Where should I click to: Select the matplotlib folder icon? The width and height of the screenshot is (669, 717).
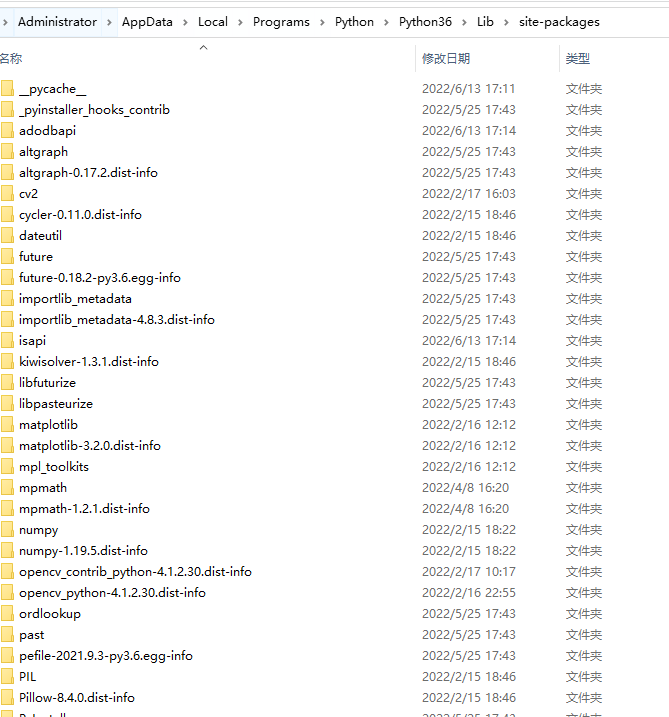coord(7,425)
